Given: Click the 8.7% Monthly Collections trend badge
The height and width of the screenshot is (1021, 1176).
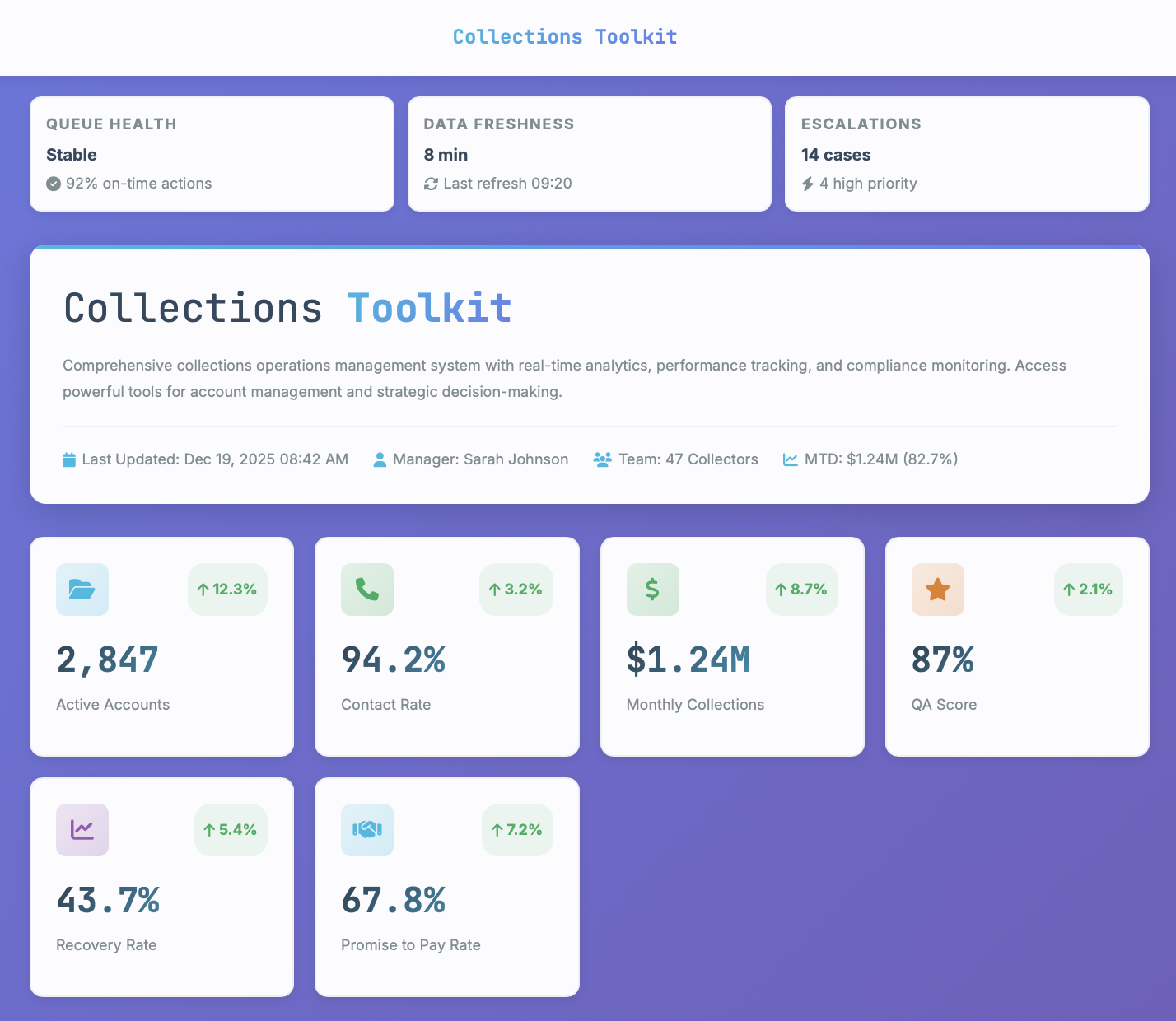Looking at the screenshot, I should 801,590.
